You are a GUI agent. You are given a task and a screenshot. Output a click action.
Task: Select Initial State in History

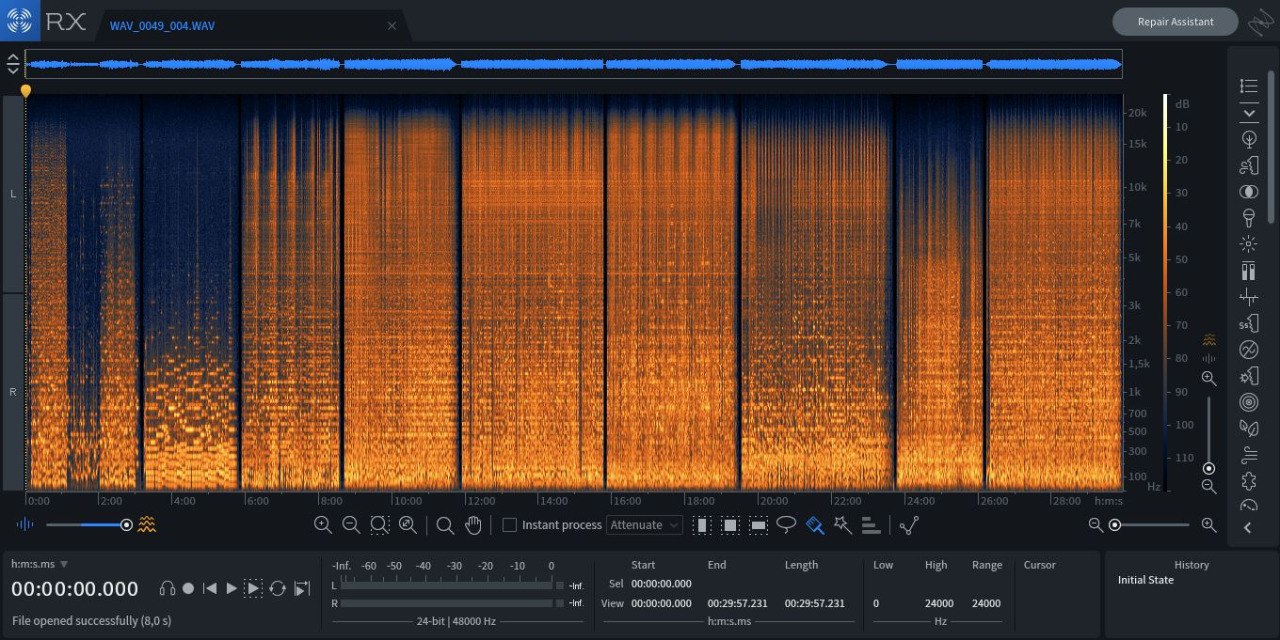coord(1145,580)
